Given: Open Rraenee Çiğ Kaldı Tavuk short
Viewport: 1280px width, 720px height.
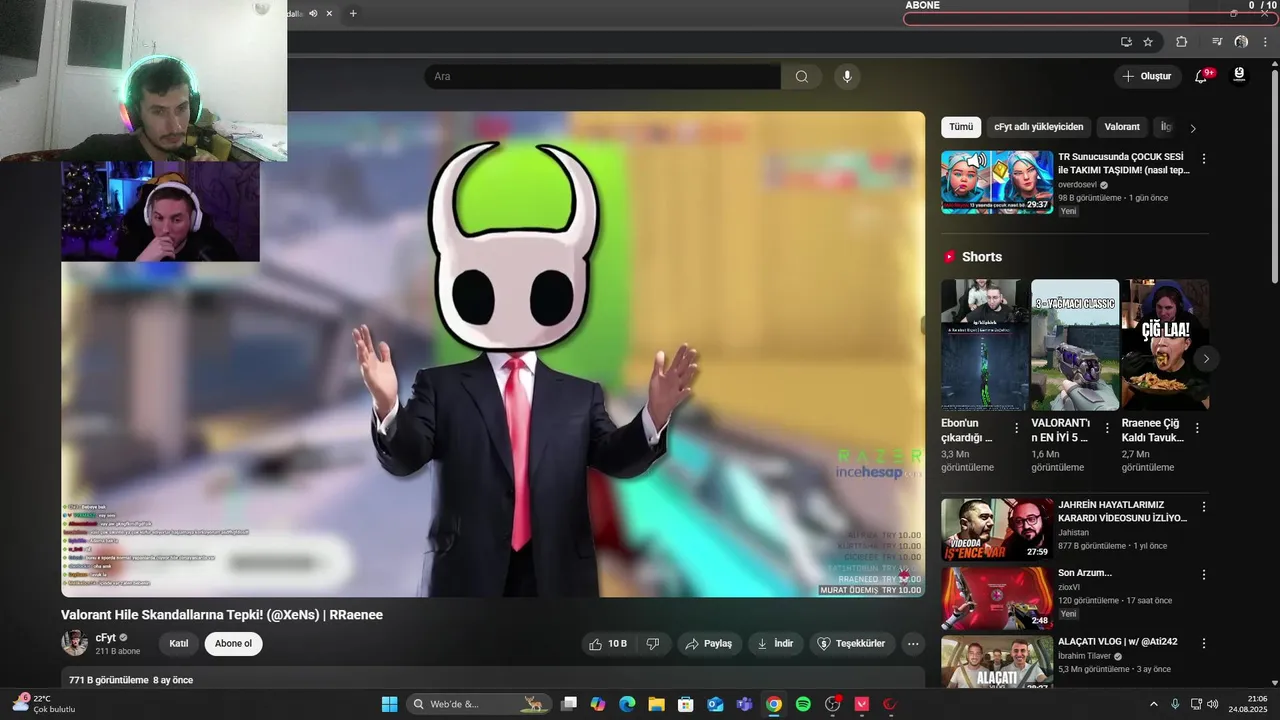Looking at the screenshot, I should tap(1165, 345).
